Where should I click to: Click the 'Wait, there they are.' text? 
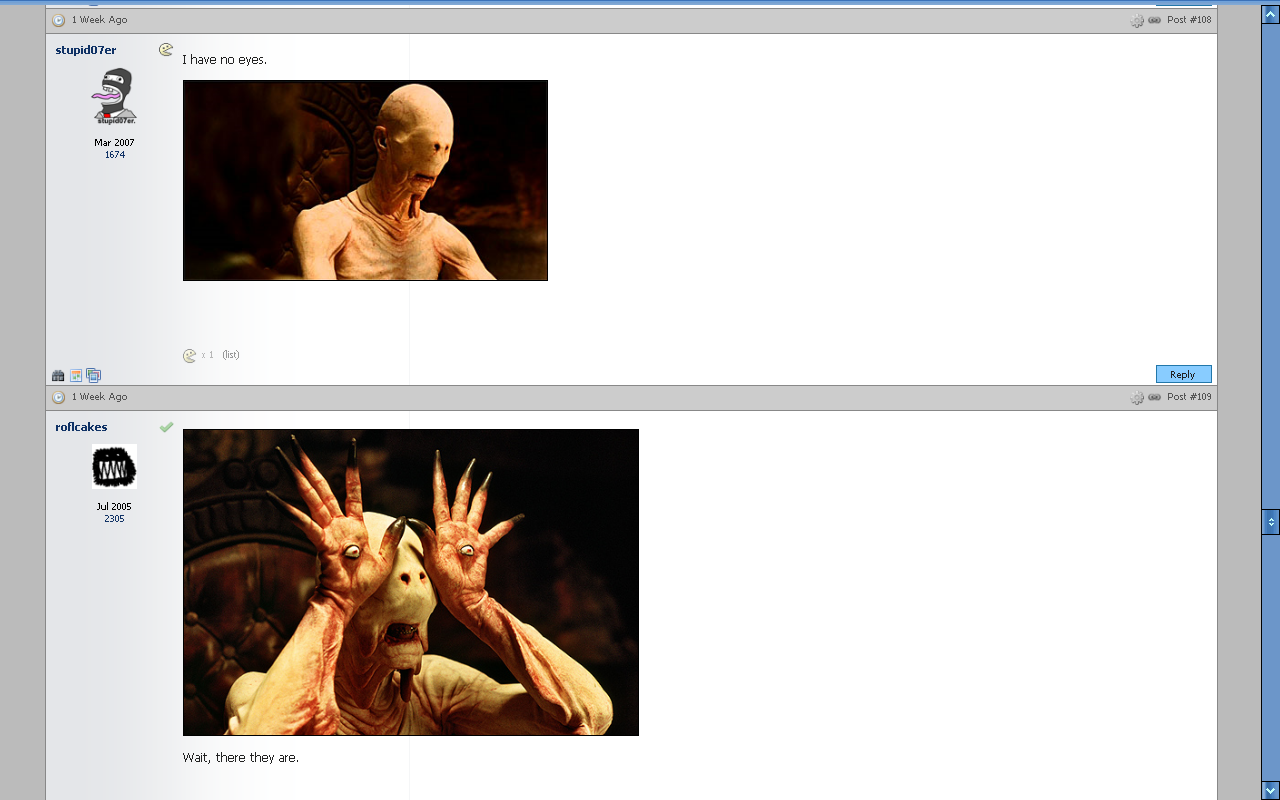coord(240,758)
